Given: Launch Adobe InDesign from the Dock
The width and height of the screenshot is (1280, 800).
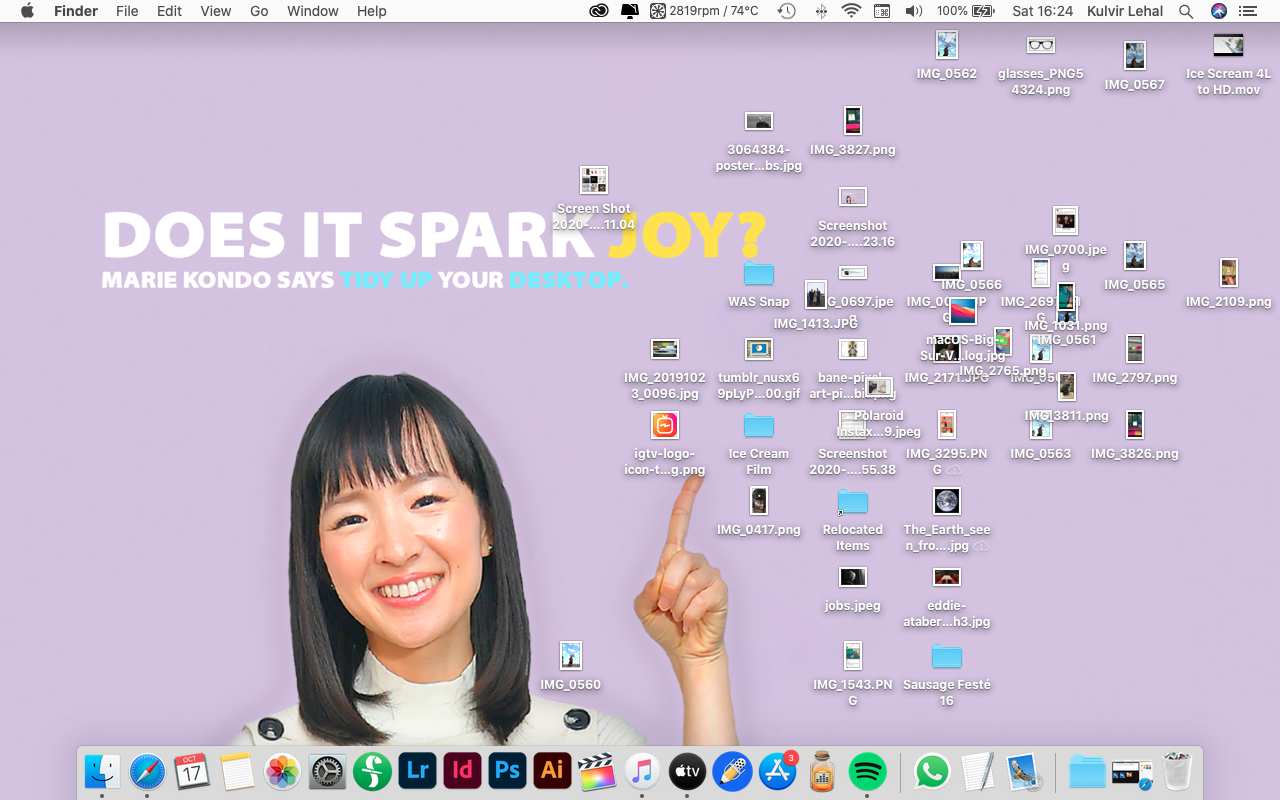Looking at the screenshot, I should 462,771.
